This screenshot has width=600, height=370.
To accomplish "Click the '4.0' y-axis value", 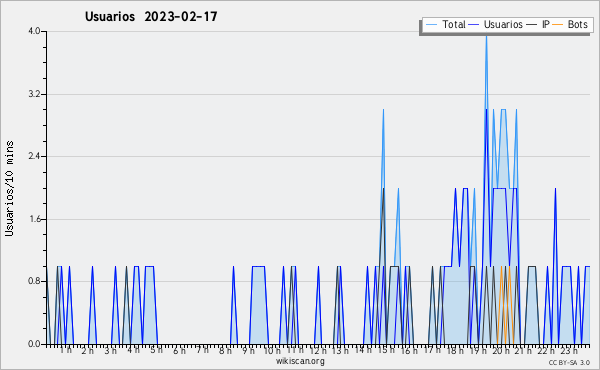I will tap(34, 31).
